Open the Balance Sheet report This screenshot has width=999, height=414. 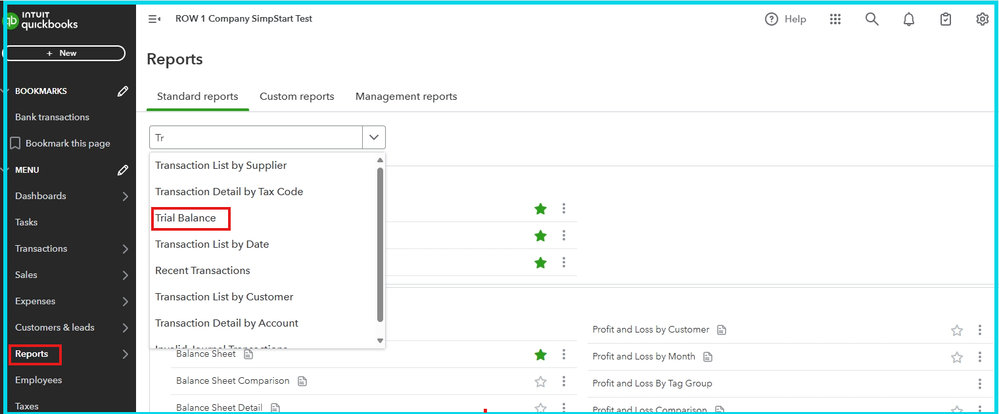pyautogui.click(x=206, y=354)
